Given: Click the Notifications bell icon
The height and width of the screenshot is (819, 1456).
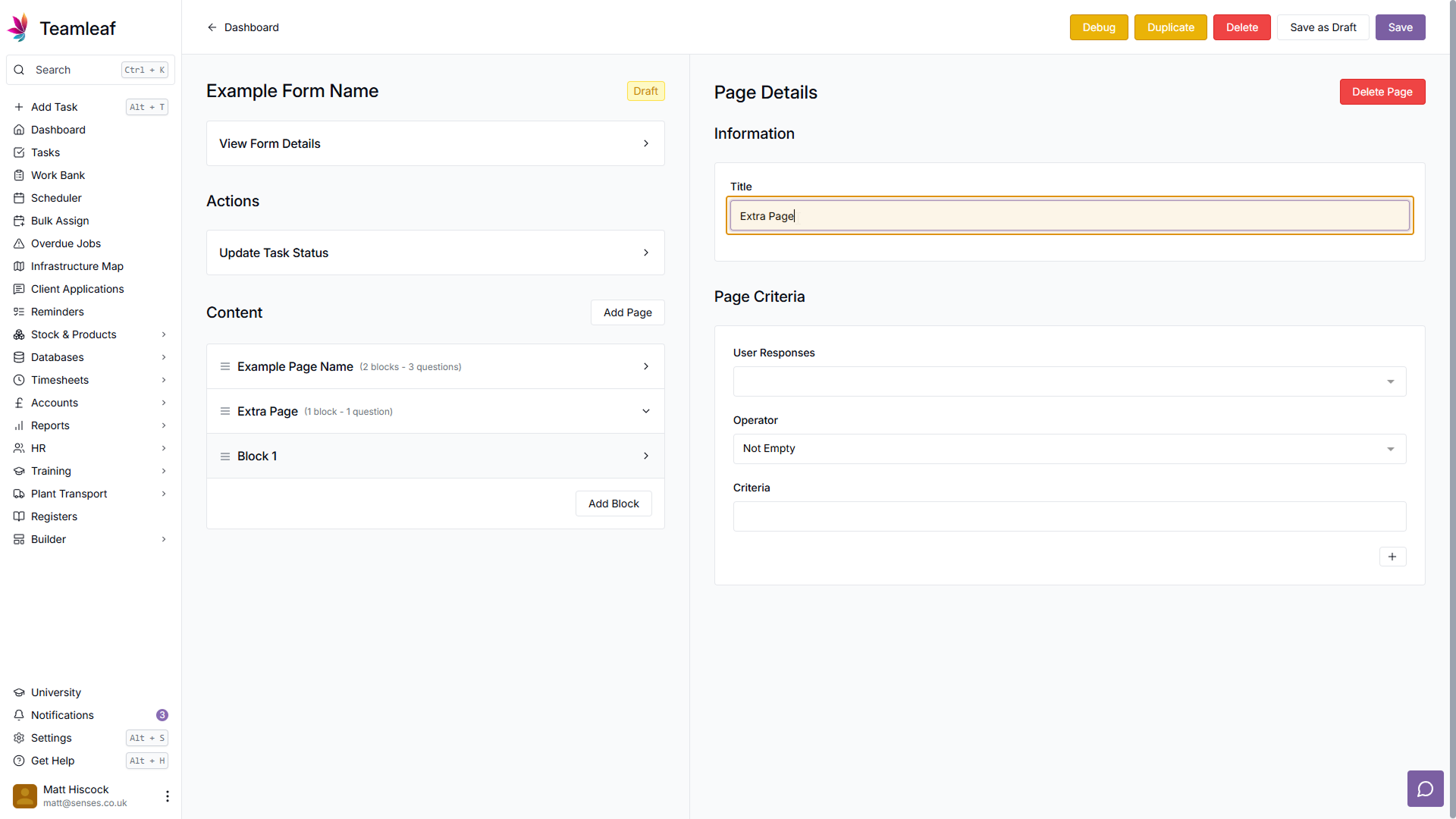Looking at the screenshot, I should pos(19,715).
